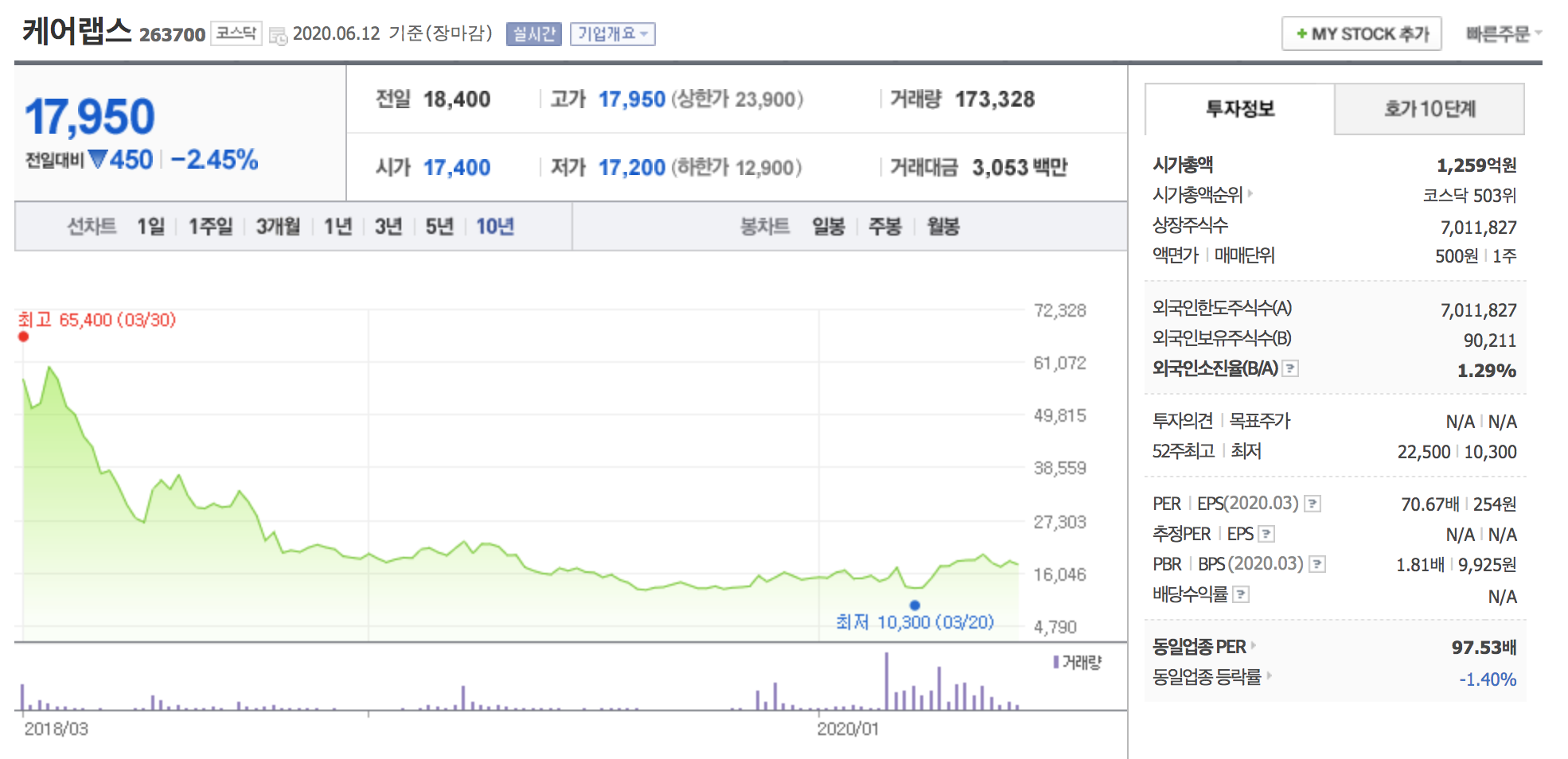The image size is (1568, 759).
Task: Click the 거래량 value 173,328
Action: point(995,99)
